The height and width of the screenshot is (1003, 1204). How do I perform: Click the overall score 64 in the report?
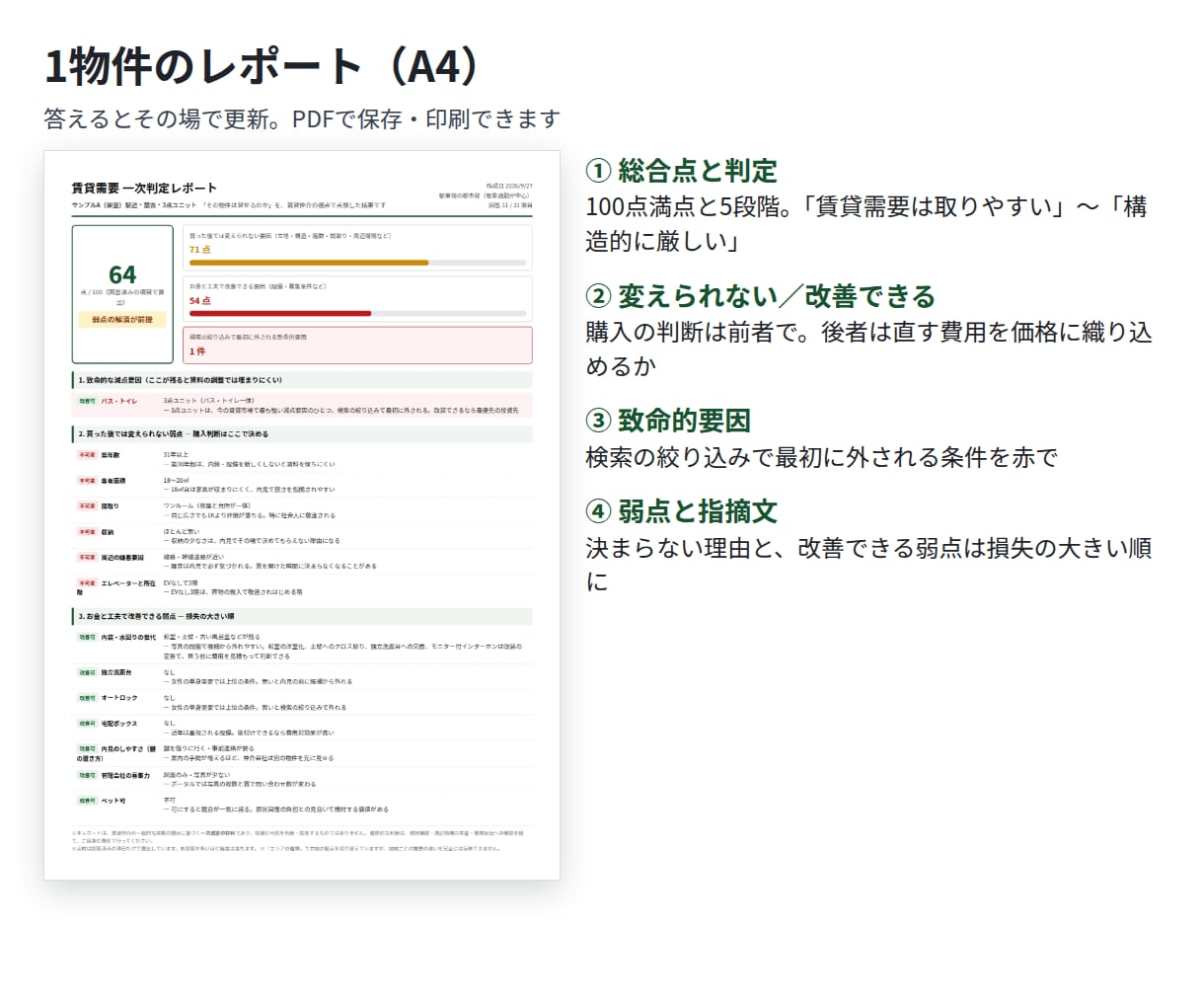pyautogui.click(x=122, y=274)
